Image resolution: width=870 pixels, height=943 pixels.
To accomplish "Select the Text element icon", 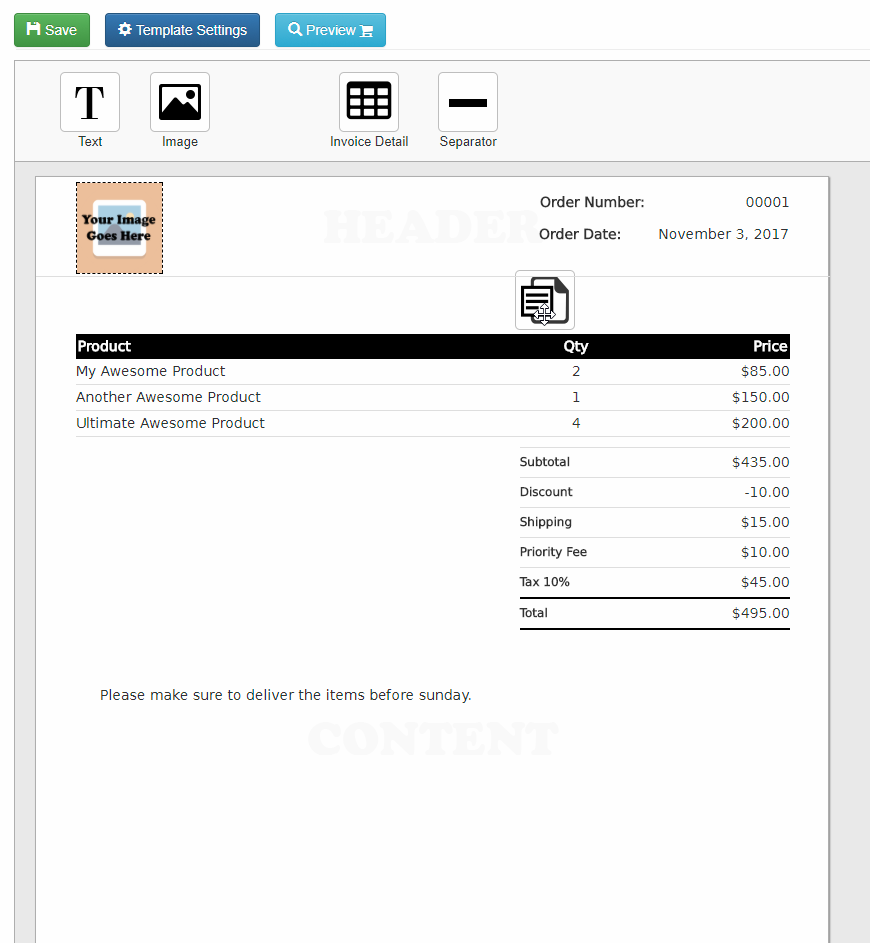I will pos(90,102).
